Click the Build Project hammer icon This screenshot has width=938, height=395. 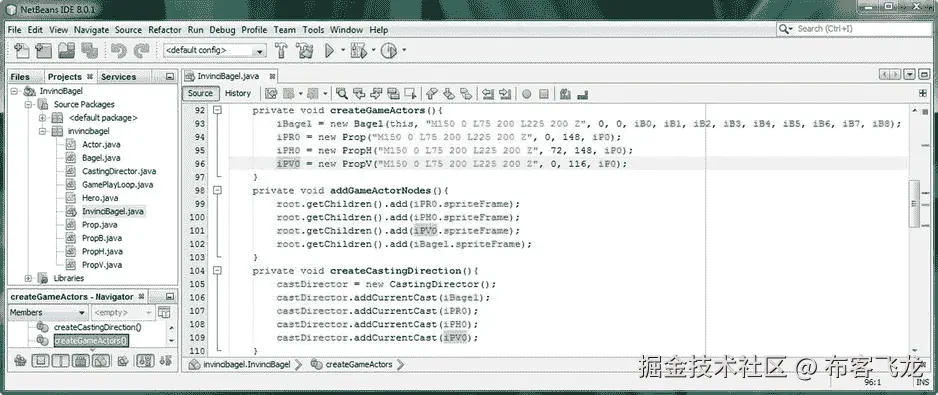[281, 51]
